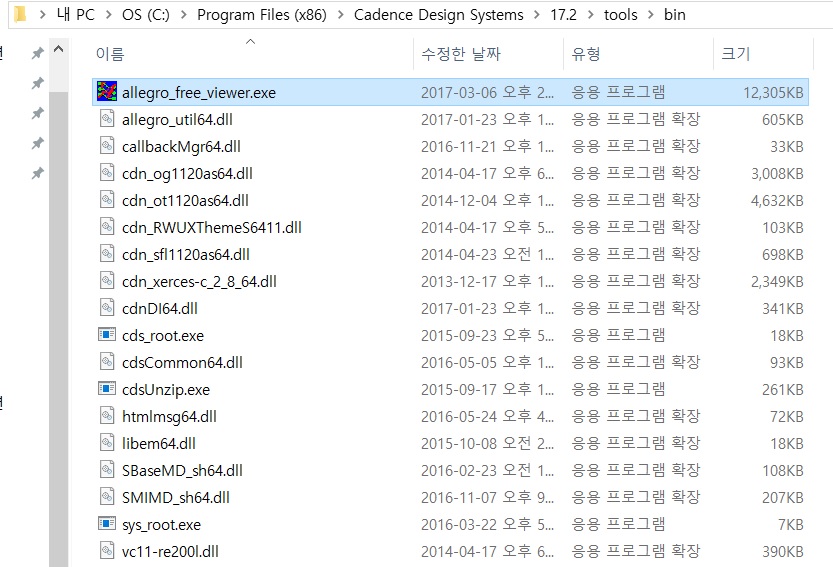Click the sys_root.exe program icon
The height and width of the screenshot is (567, 833).
[x=107, y=523]
